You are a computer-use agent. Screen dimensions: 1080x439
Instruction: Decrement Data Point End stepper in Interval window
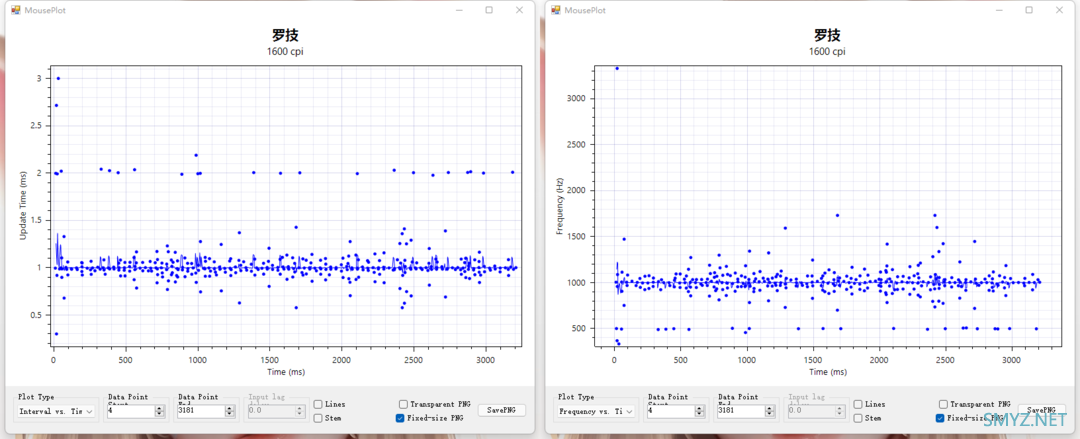pos(230,414)
